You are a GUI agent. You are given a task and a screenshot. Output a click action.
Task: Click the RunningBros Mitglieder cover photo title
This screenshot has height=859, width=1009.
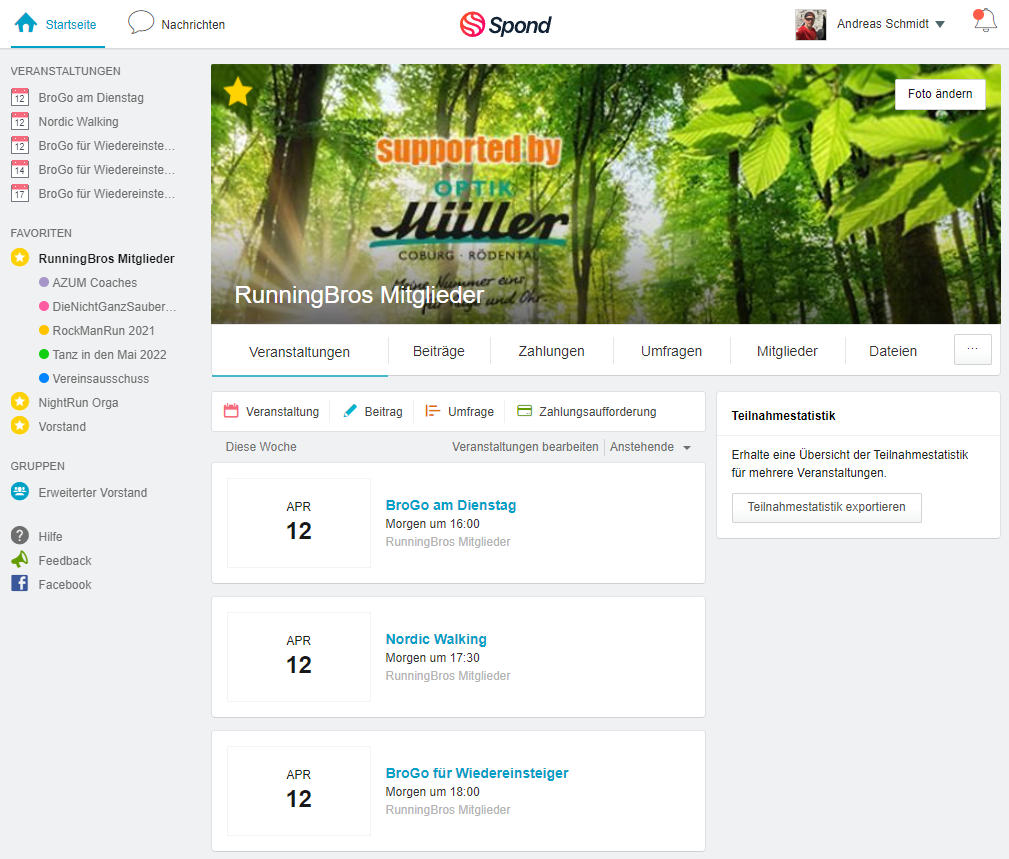tap(359, 295)
